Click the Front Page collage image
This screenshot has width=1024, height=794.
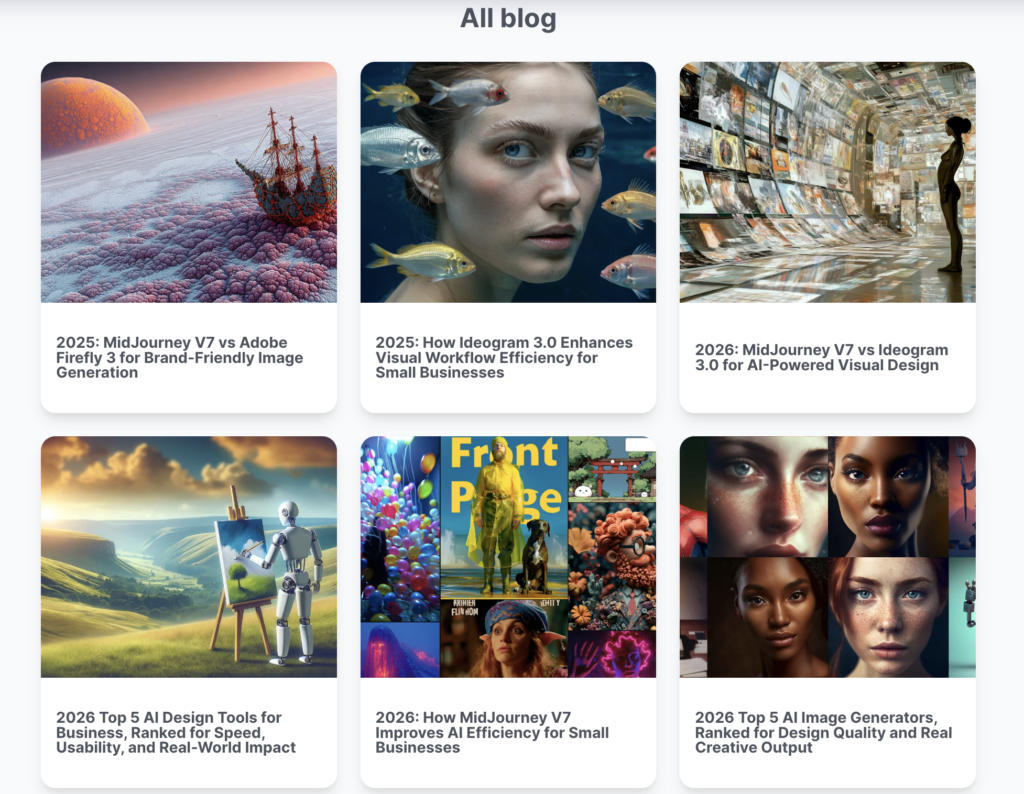coord(508,557)
